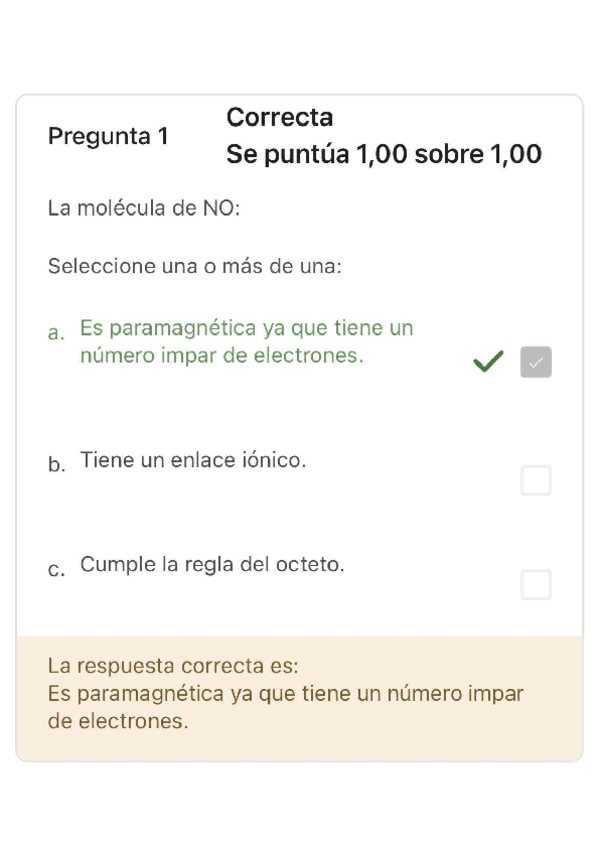Click the option label letter 'a.'
This screenshot has width=599, height=848.
[54, 334]
